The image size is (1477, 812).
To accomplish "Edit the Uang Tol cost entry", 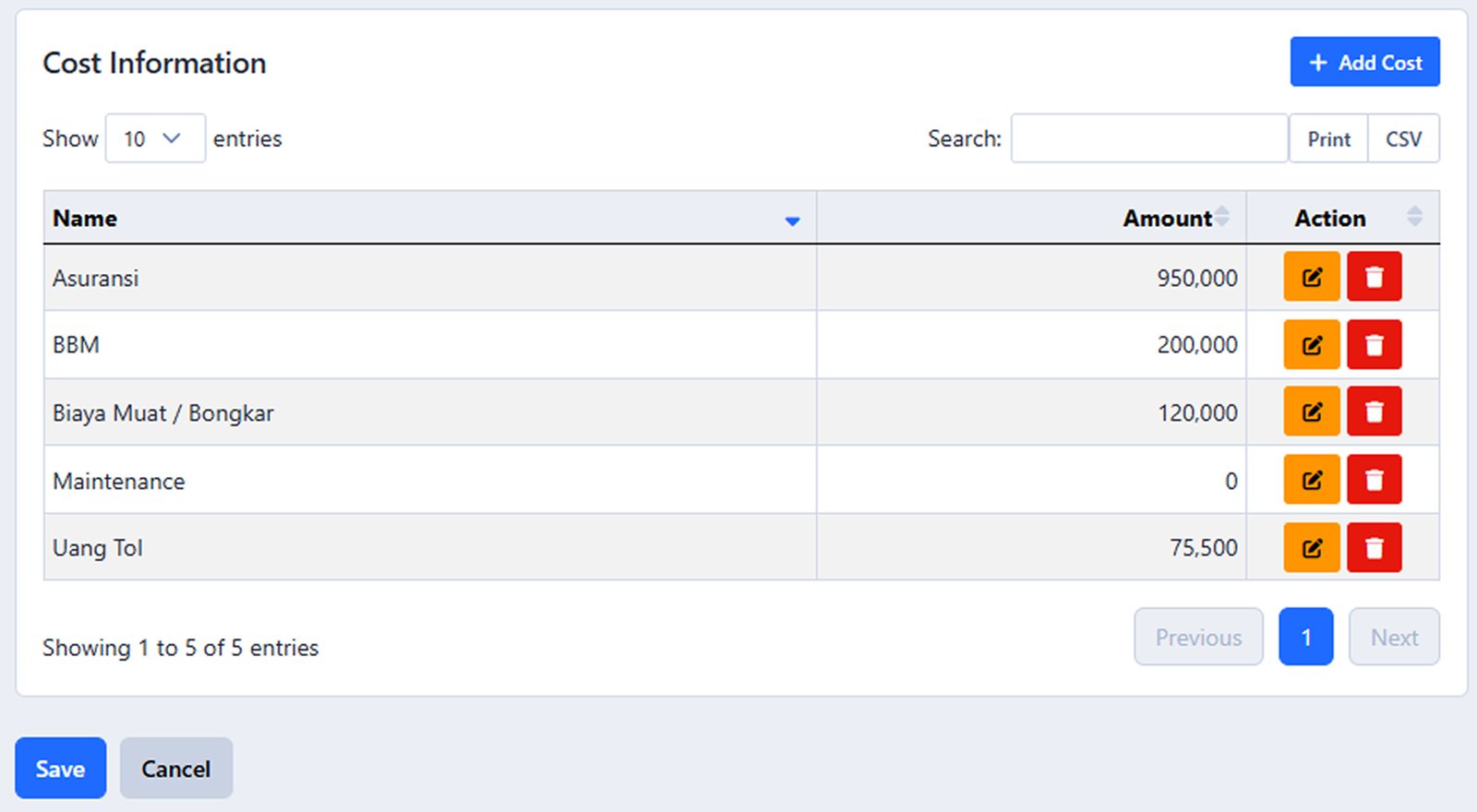I will pyautogui.click(x=1311, y=548).
